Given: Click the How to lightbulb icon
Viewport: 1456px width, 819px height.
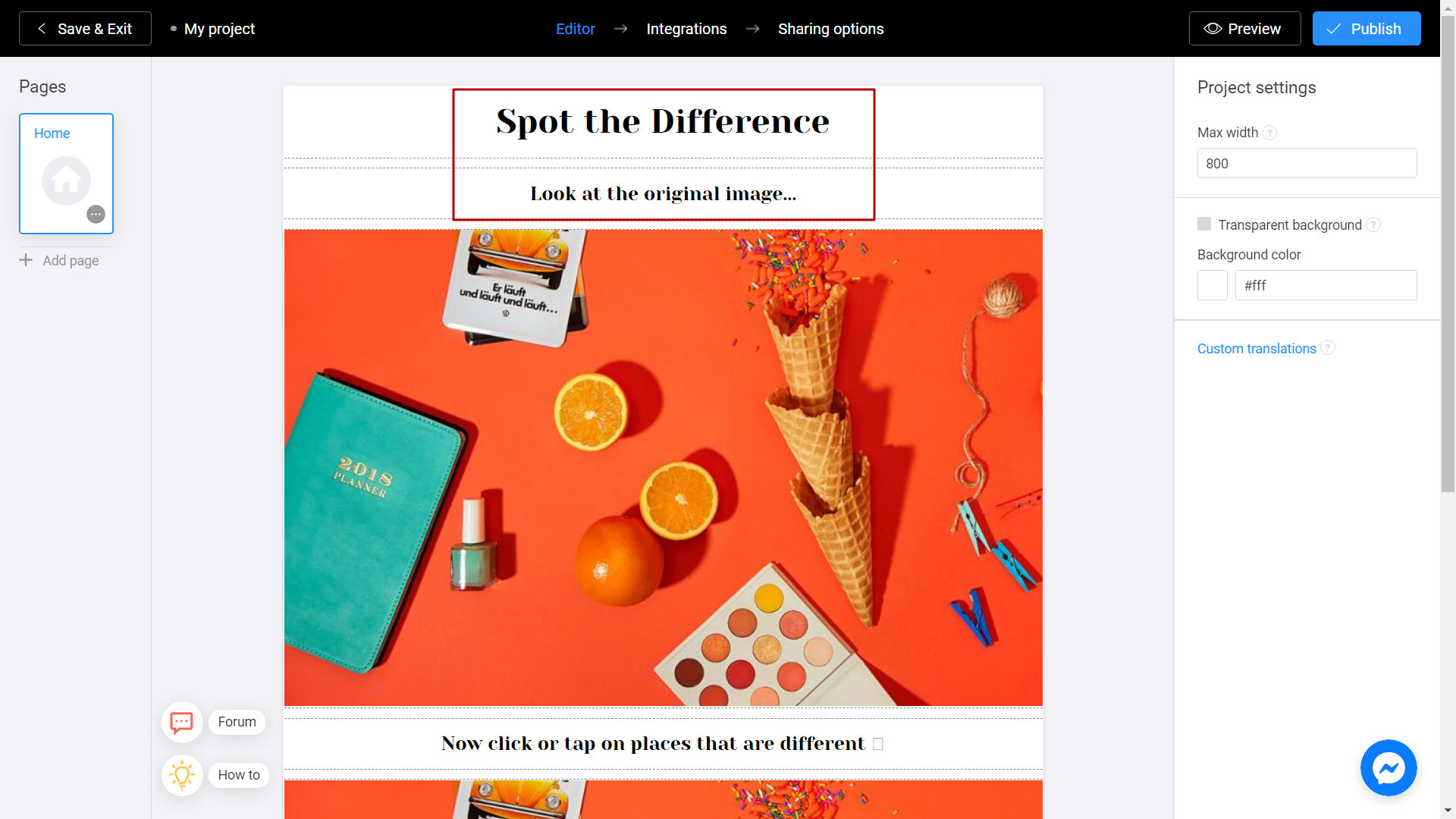Looking at the screenshot, I should click(x=181, y=774).
